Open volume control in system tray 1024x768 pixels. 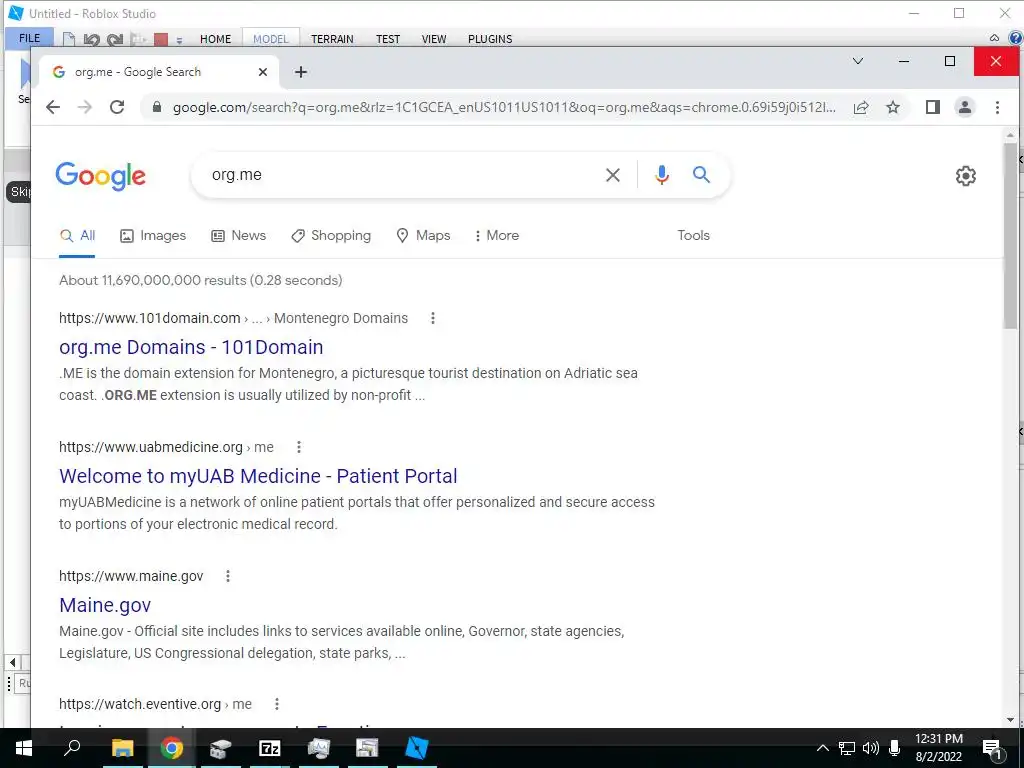(x=871, y=748)
